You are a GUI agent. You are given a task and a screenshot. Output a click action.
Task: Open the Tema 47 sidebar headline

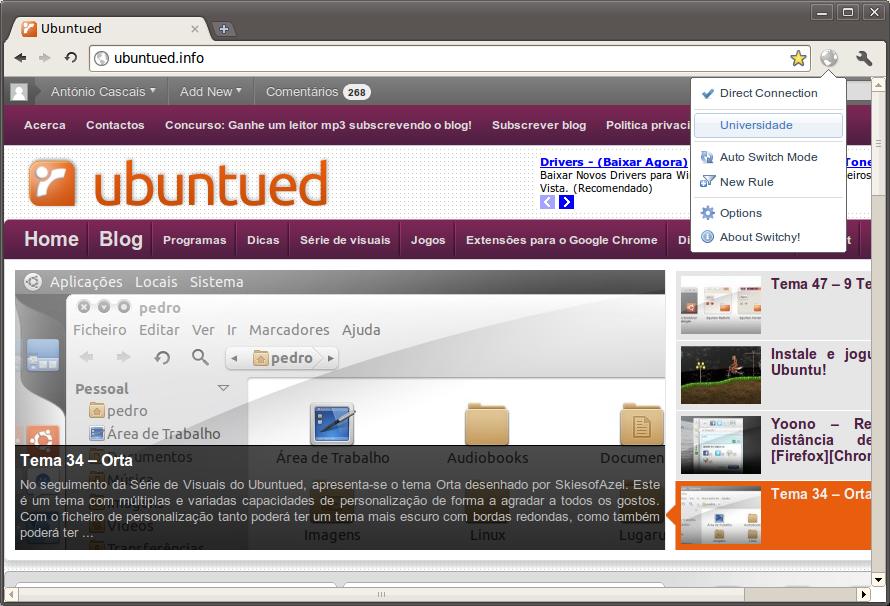tap(820, 284)
